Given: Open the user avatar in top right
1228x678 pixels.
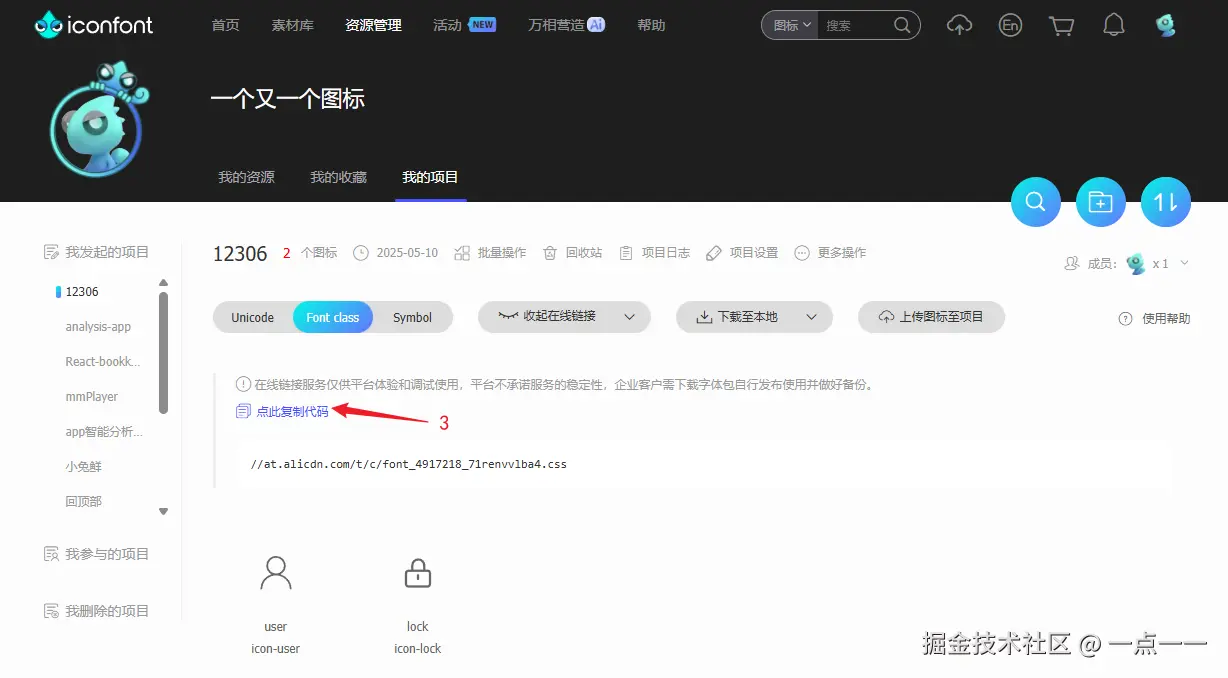Looking at the screenshot, I should [1165, 25].
